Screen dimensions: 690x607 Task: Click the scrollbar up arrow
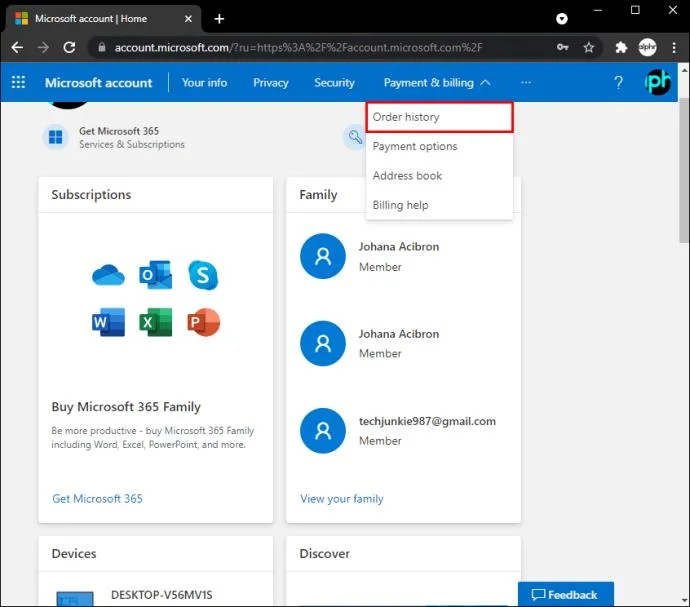[x=684, y=70]
